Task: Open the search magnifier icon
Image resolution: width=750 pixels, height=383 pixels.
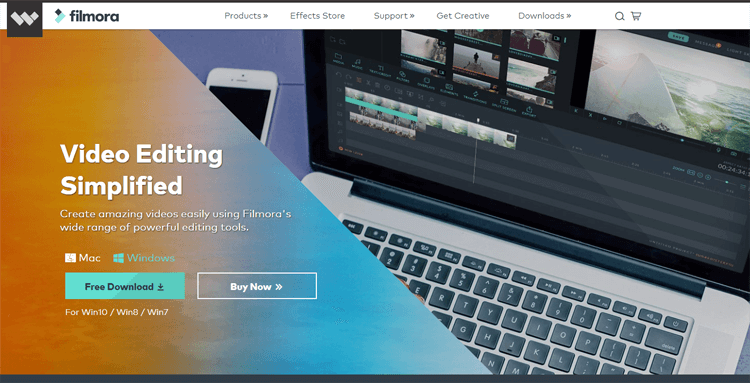Action: tap(619, 16)
